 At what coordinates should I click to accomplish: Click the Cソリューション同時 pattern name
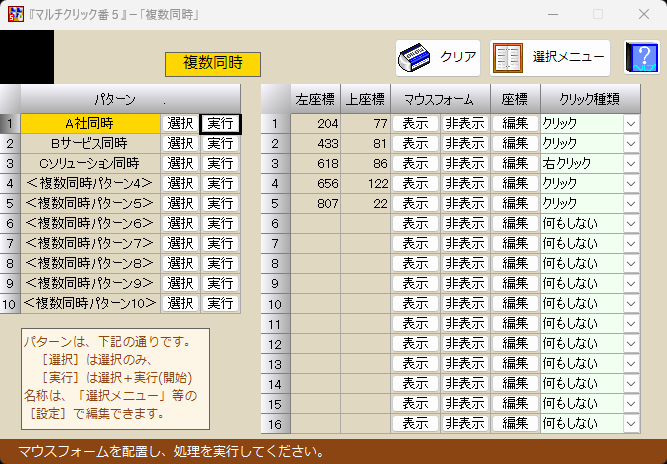click(x=89, y=164)
